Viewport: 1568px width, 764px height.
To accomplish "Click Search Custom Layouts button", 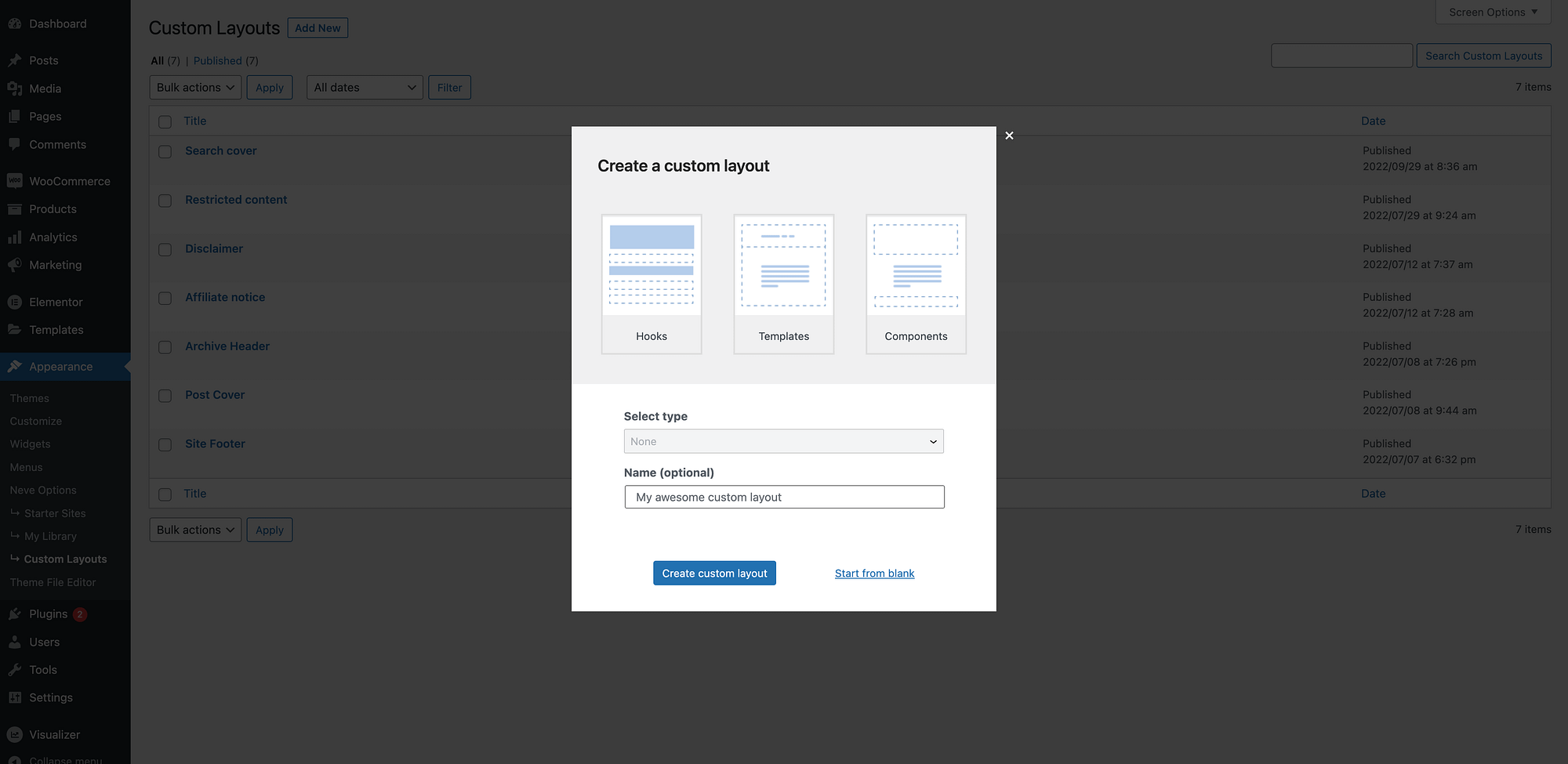I will [x=1483, y=56].
